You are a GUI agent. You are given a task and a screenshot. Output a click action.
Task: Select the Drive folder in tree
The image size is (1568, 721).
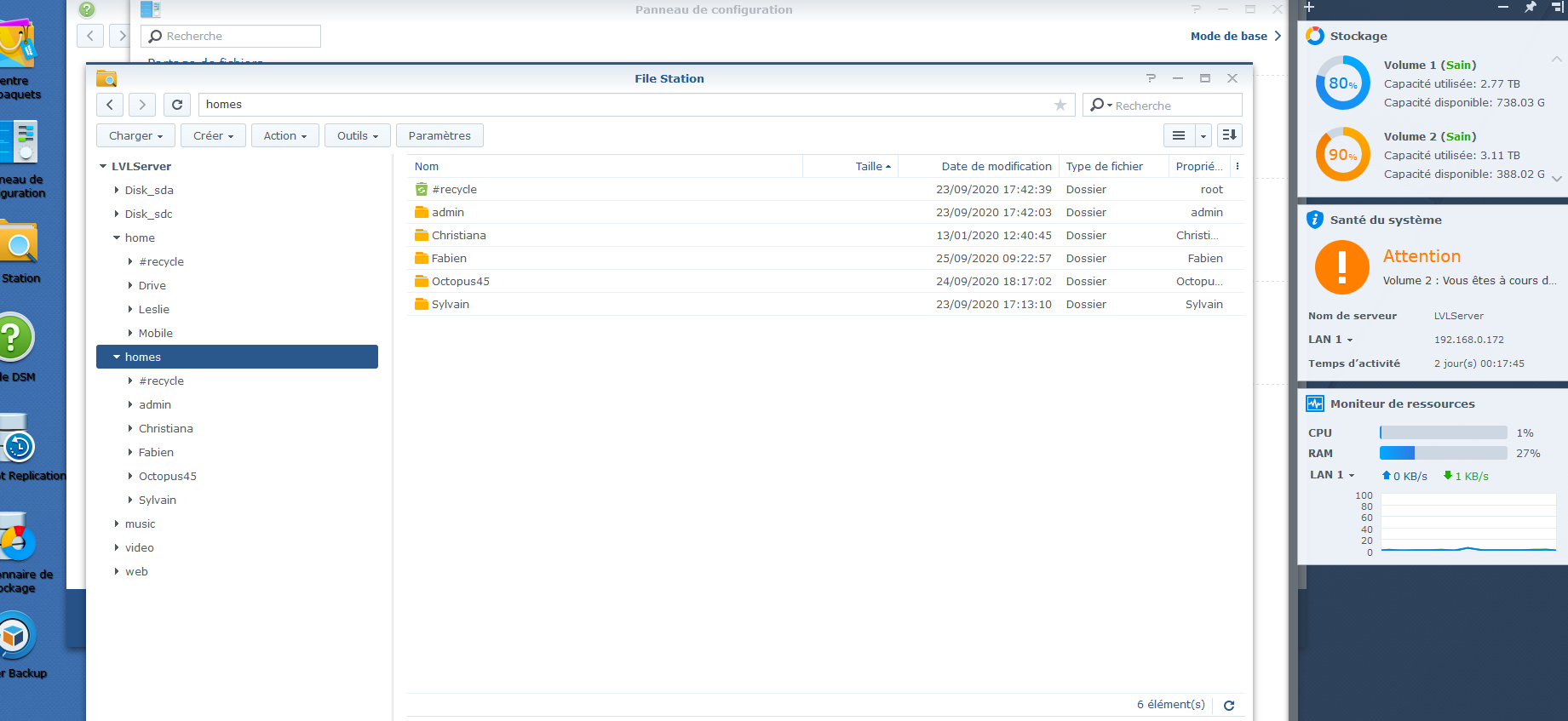[152, 285]
